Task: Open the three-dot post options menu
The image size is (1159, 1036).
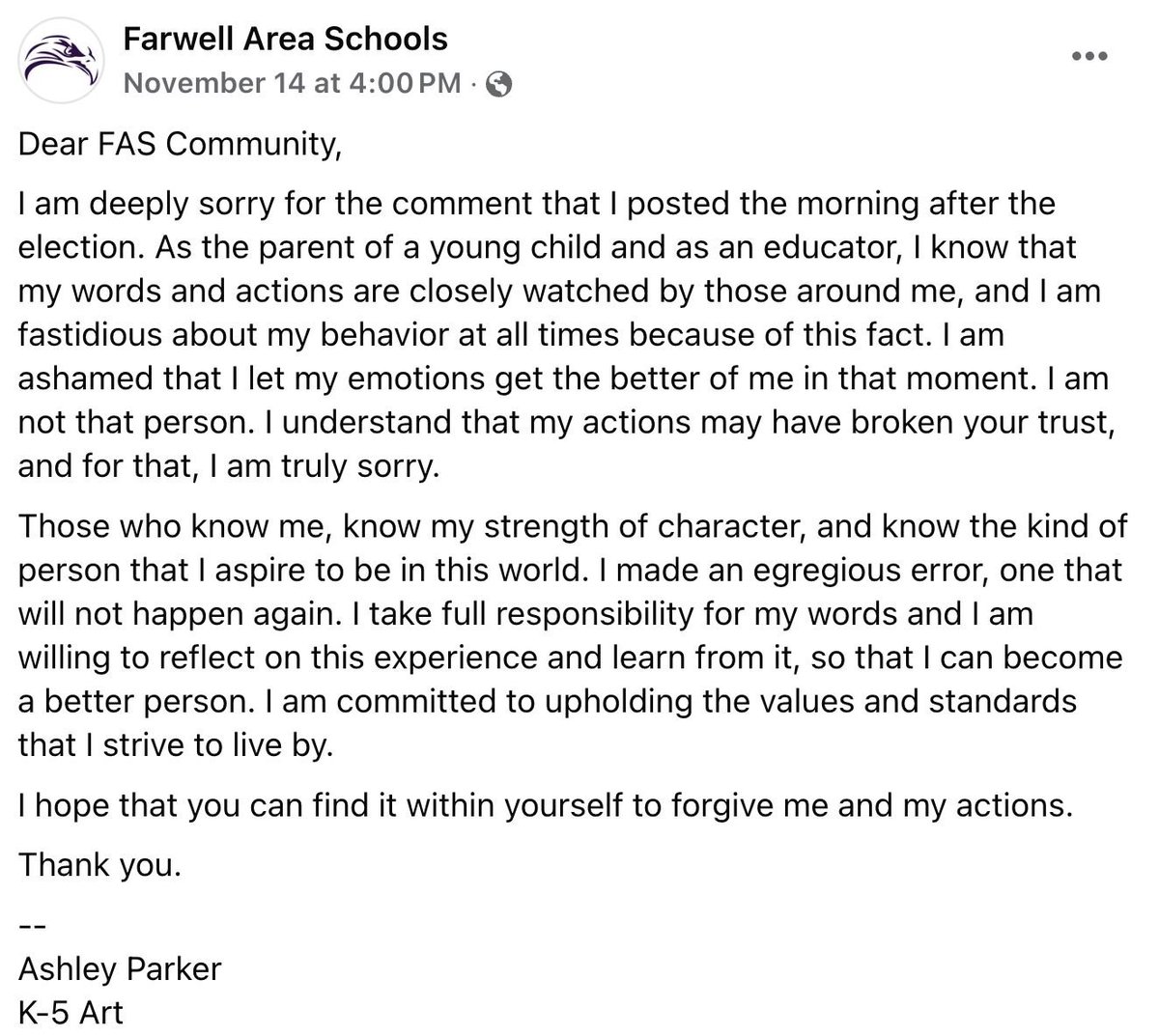Action: point(1090,56)
